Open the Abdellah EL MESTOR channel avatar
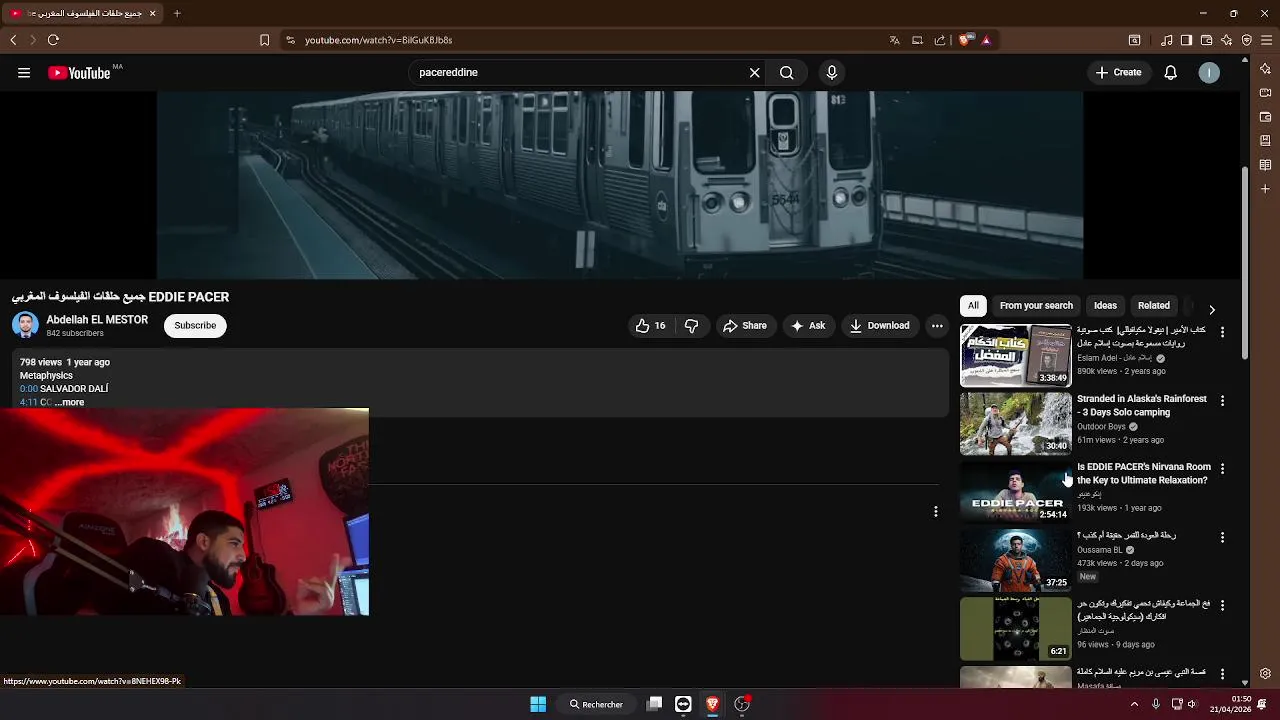Viewport: 1280px width, 720px height. point(25,325)
